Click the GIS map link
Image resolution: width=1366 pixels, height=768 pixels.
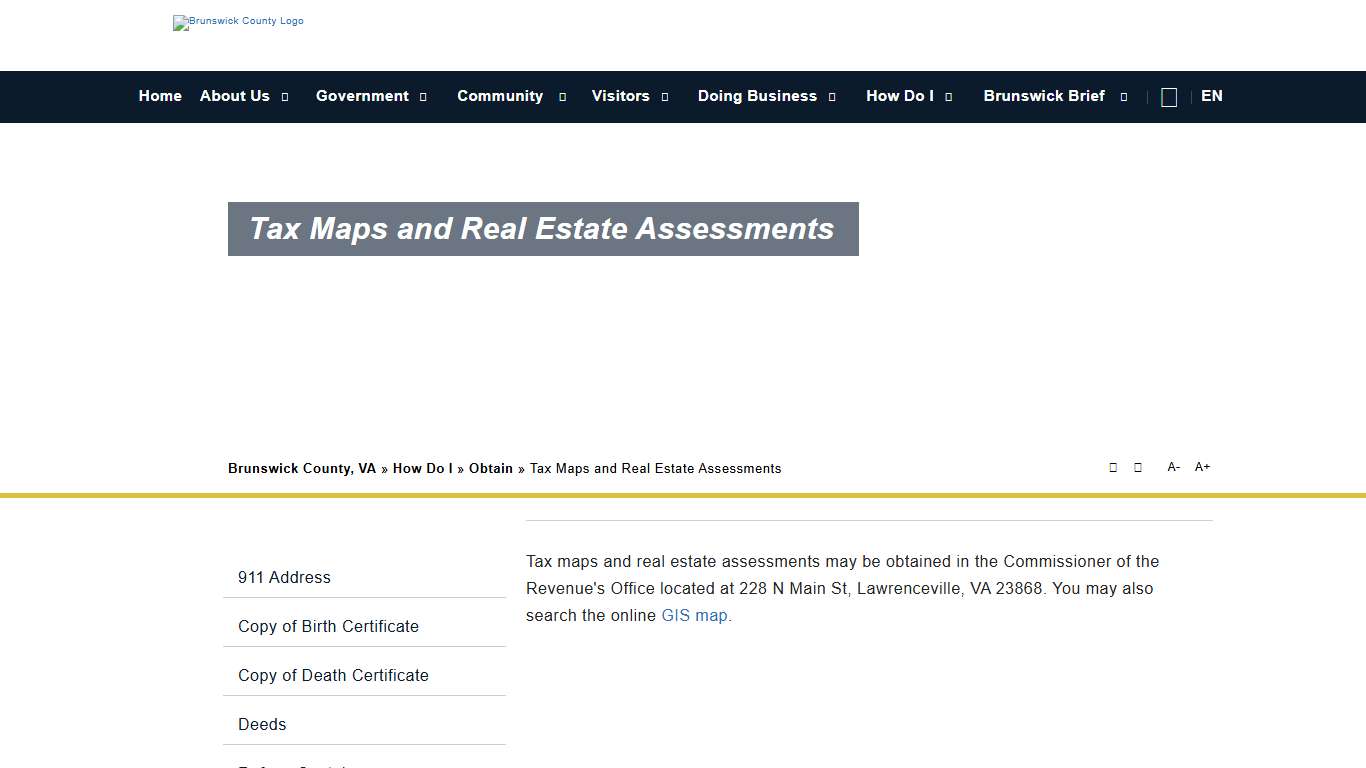694,615
